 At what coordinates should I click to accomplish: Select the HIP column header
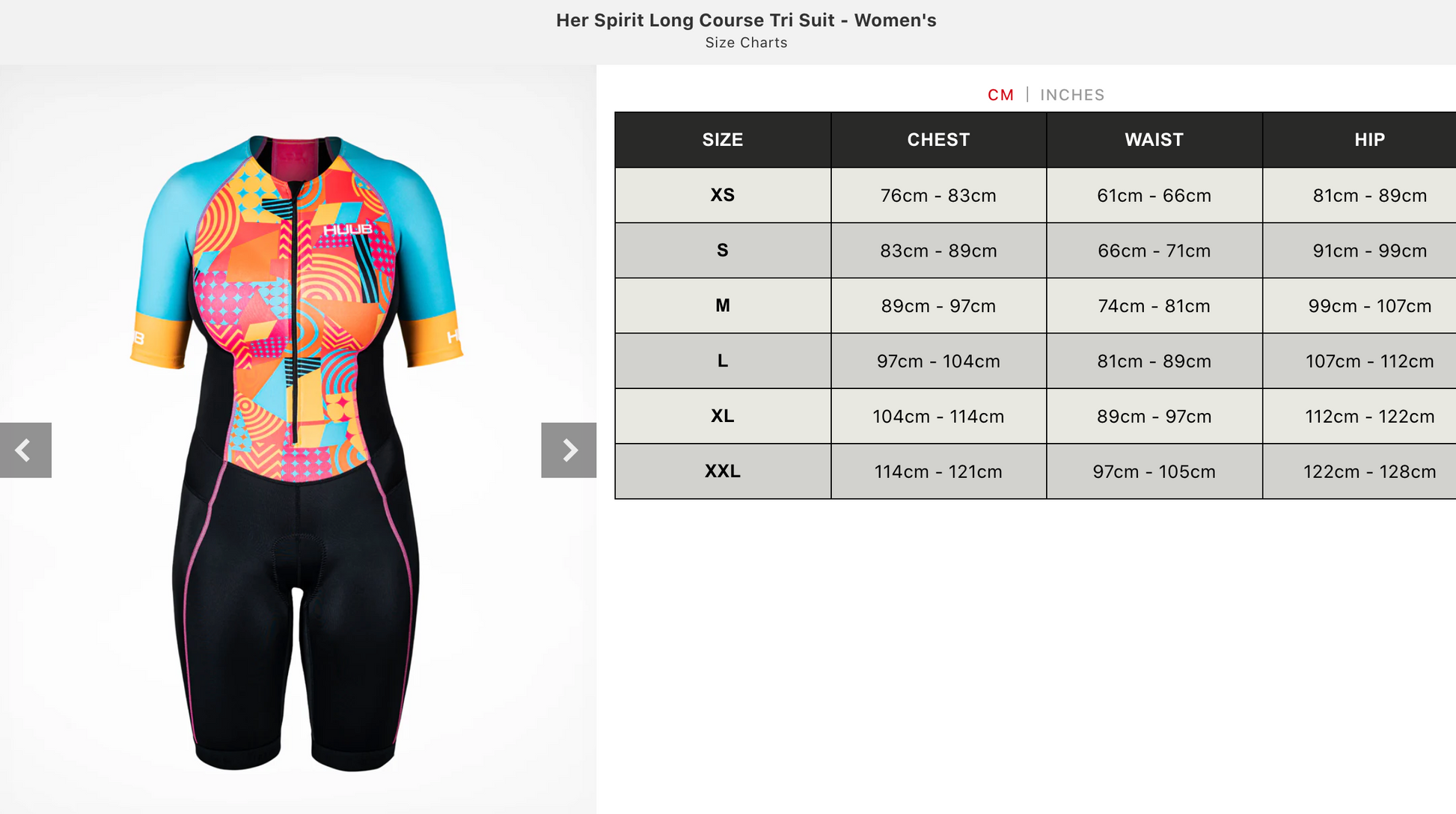(x=1369, y=140)
